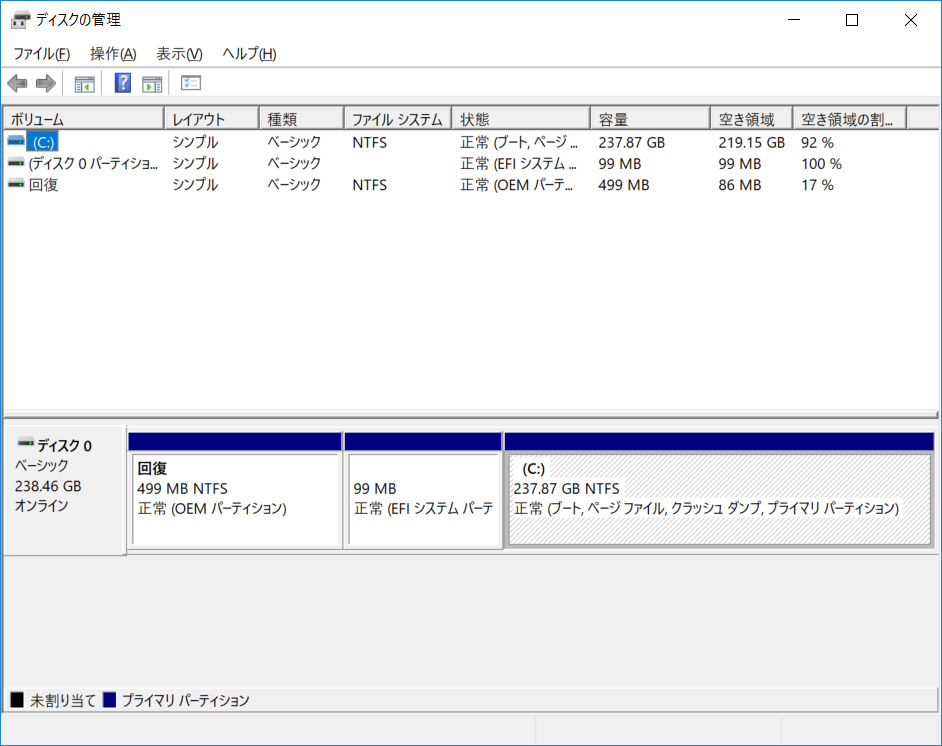Toggle the console tree pane toolbar button
The width and height of the screenshot is (942, 746).
click(85, 83)
